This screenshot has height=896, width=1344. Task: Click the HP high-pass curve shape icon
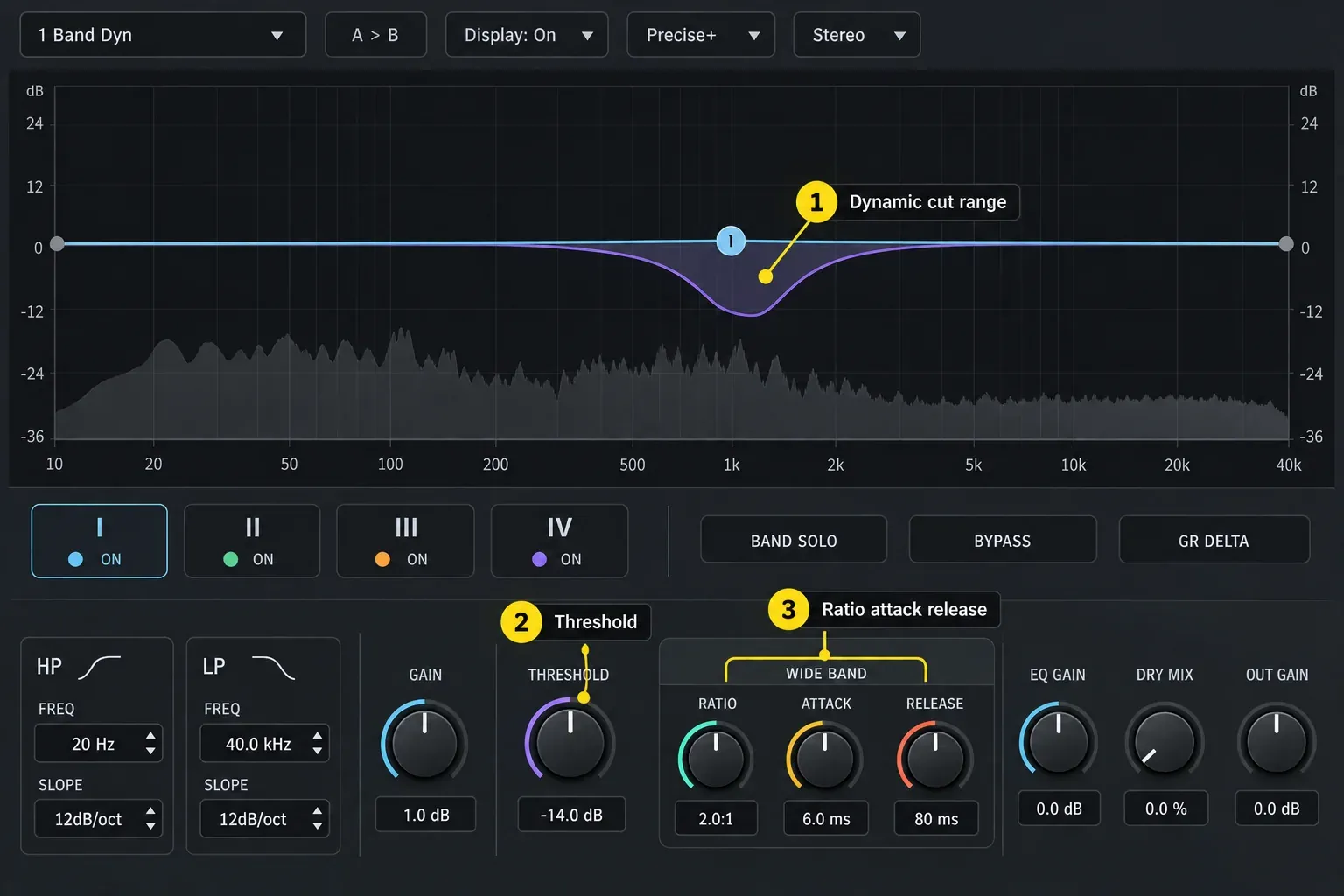[x=100, y=668]
